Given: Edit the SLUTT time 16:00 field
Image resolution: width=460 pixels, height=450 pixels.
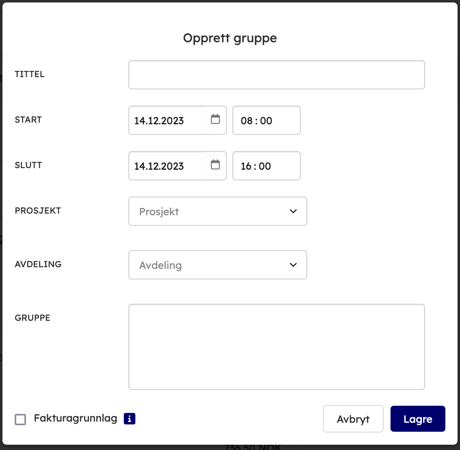Looking at the screenshot, I should [266, 166].
